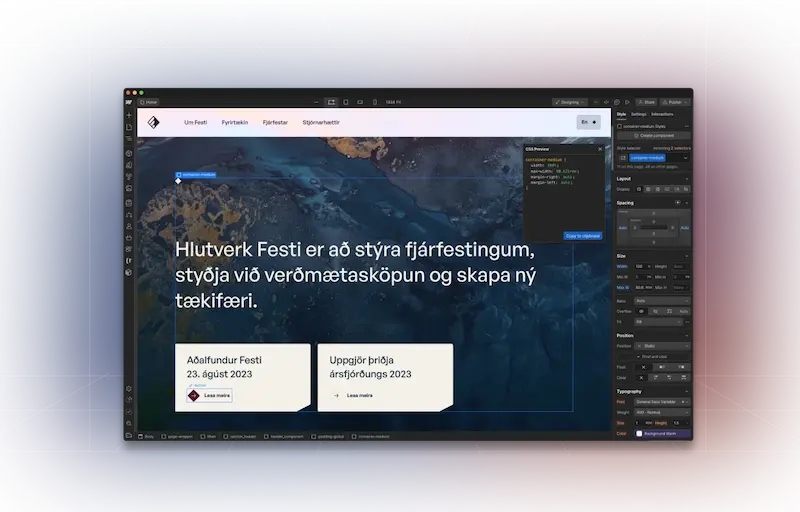Screen dimensions: 800x512
Task: Switch to mobile portrait breakpoint icon
Action: tap(376, 102)
